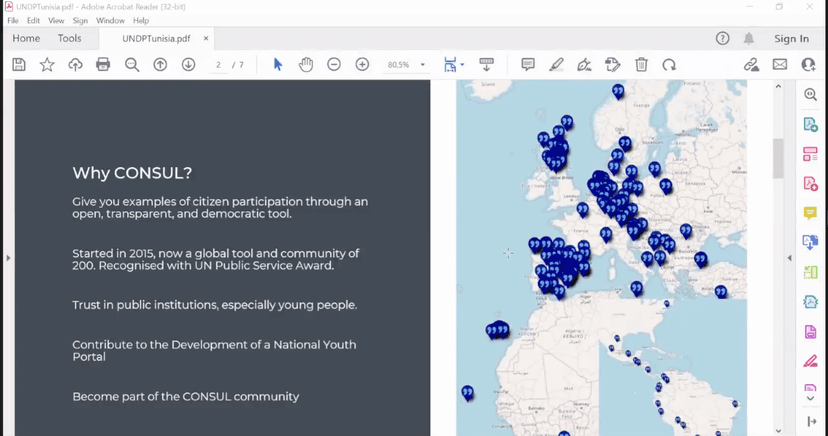Screen dimensions: 828x436
Task: Click the scrollbar up arrow
Action: 778,86
